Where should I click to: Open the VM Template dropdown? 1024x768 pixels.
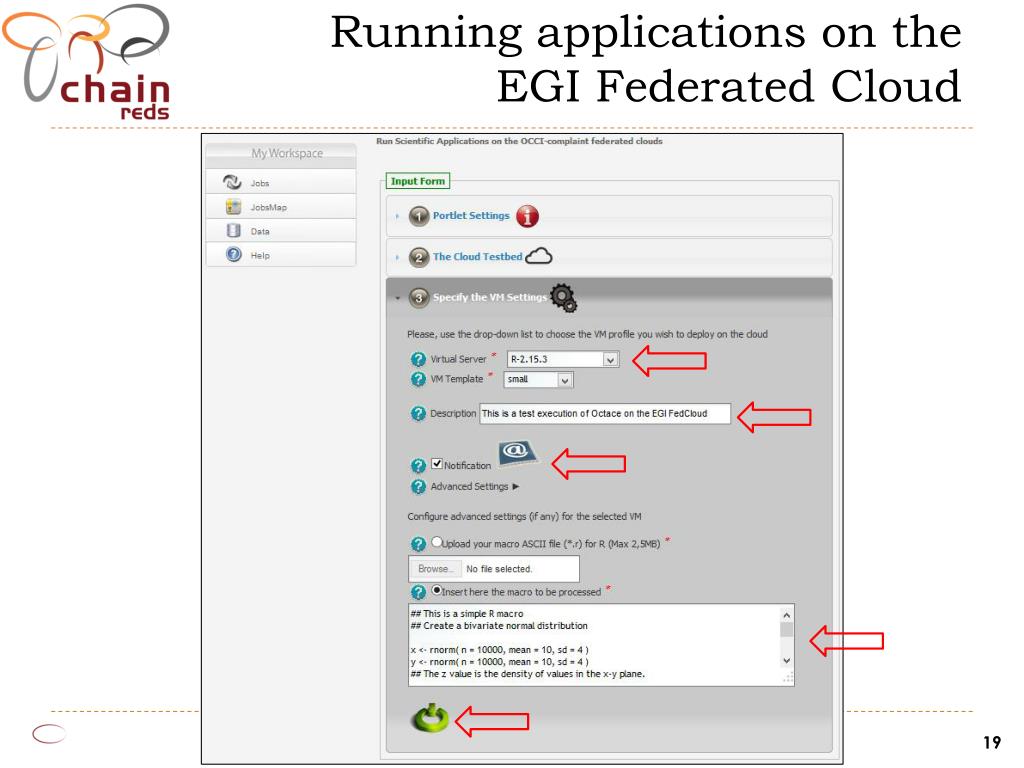pos(538,379)
